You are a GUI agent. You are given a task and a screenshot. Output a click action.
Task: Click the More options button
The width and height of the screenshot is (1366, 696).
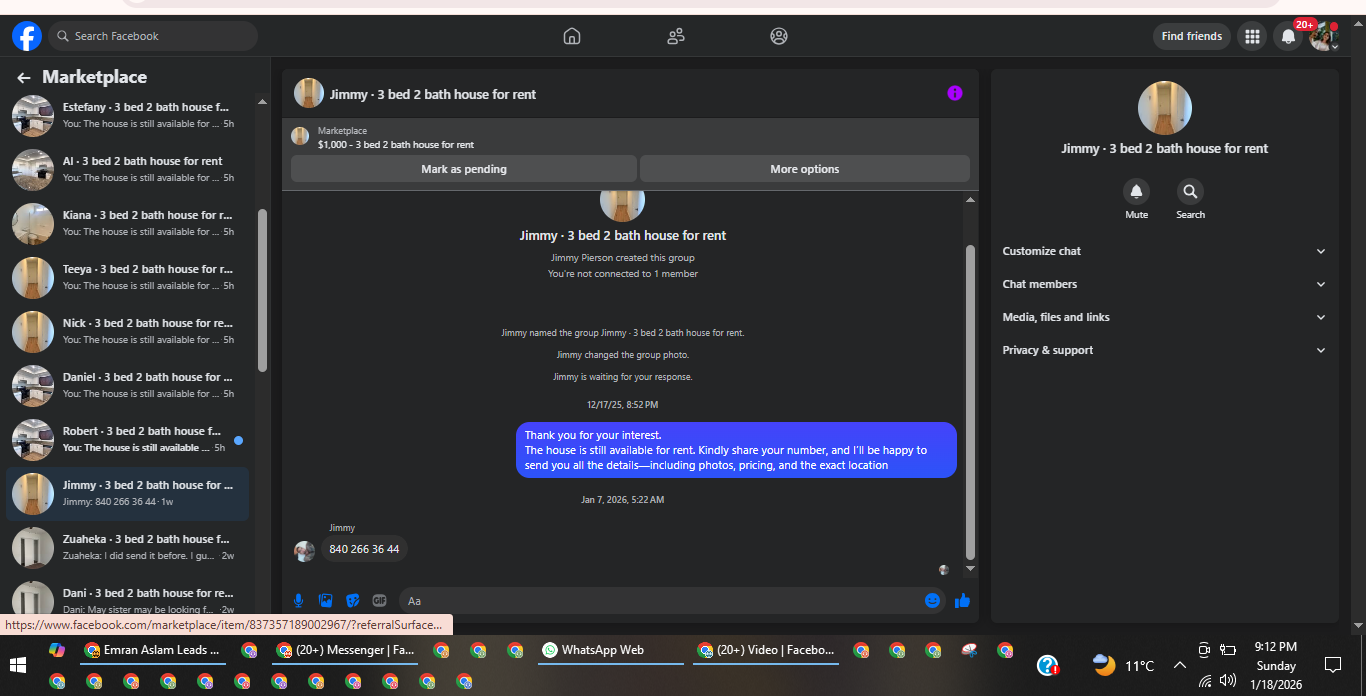coord(805,169)
